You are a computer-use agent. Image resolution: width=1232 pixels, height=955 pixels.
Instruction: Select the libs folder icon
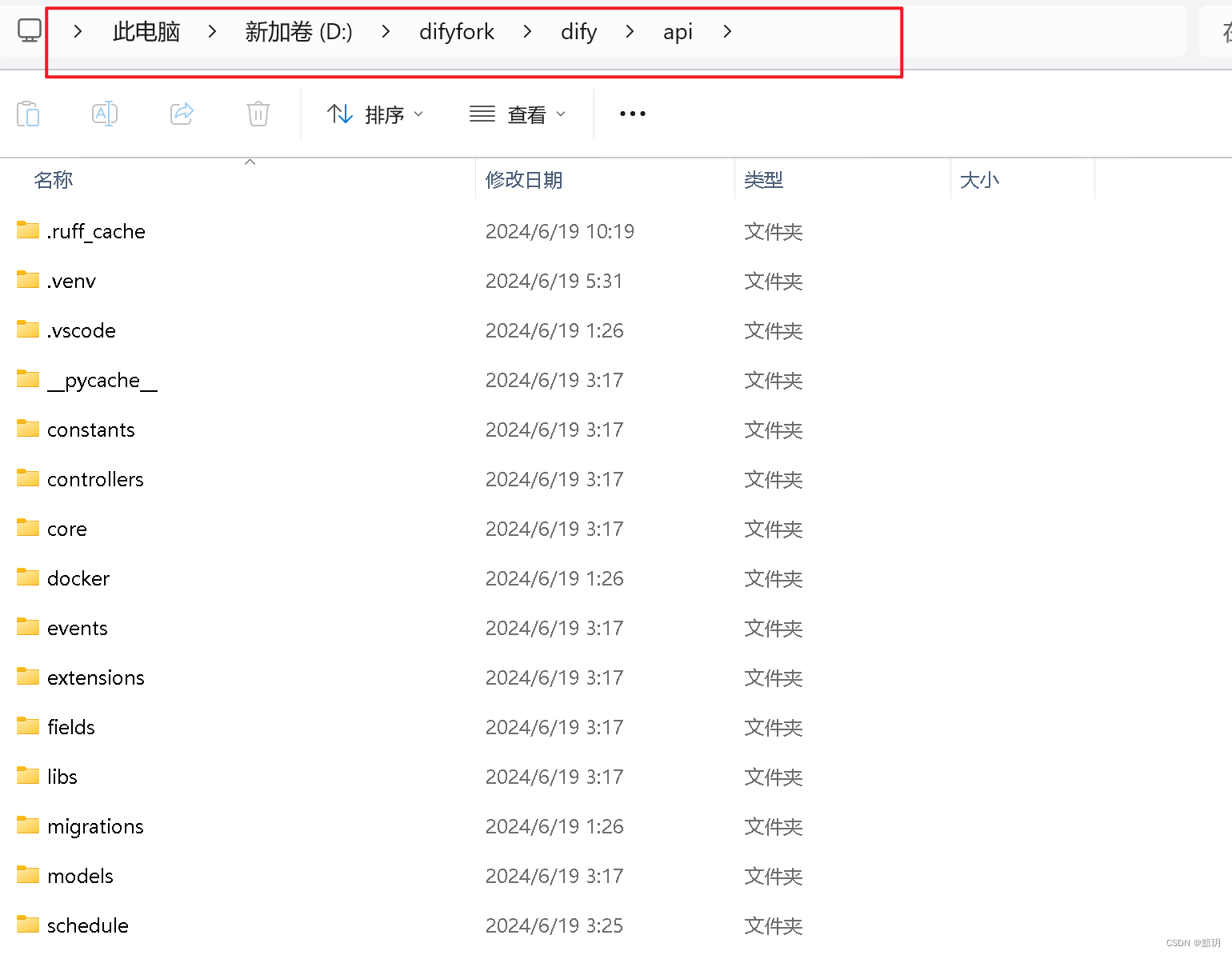pyautogui.click(x=28, y=776)
